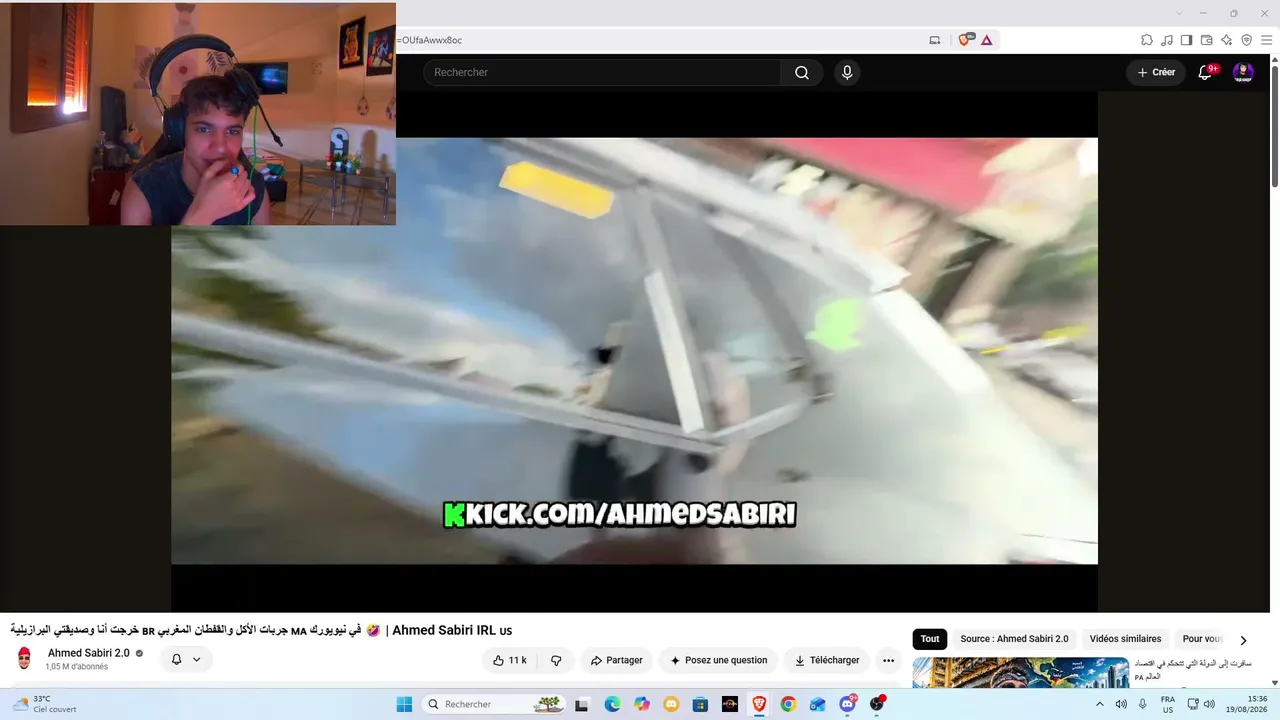The width and height of the screenshot is (1280, 720).
Task: Open YouTube notifications bell
Action: coord(1205,72)
